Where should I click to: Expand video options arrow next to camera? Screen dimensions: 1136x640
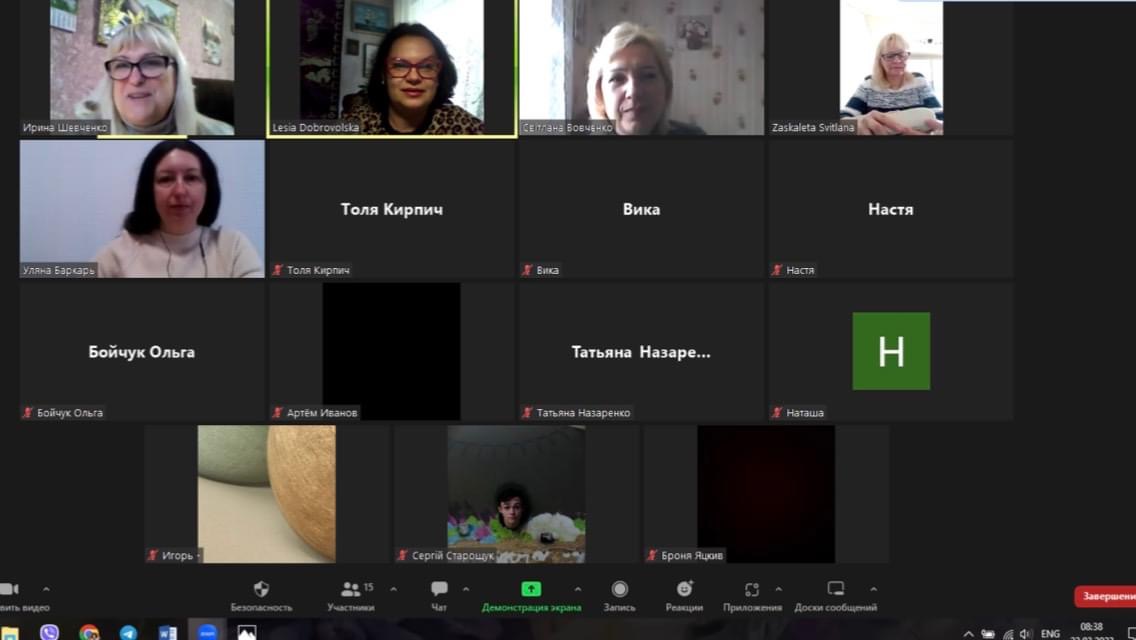[x=46, y=589]
